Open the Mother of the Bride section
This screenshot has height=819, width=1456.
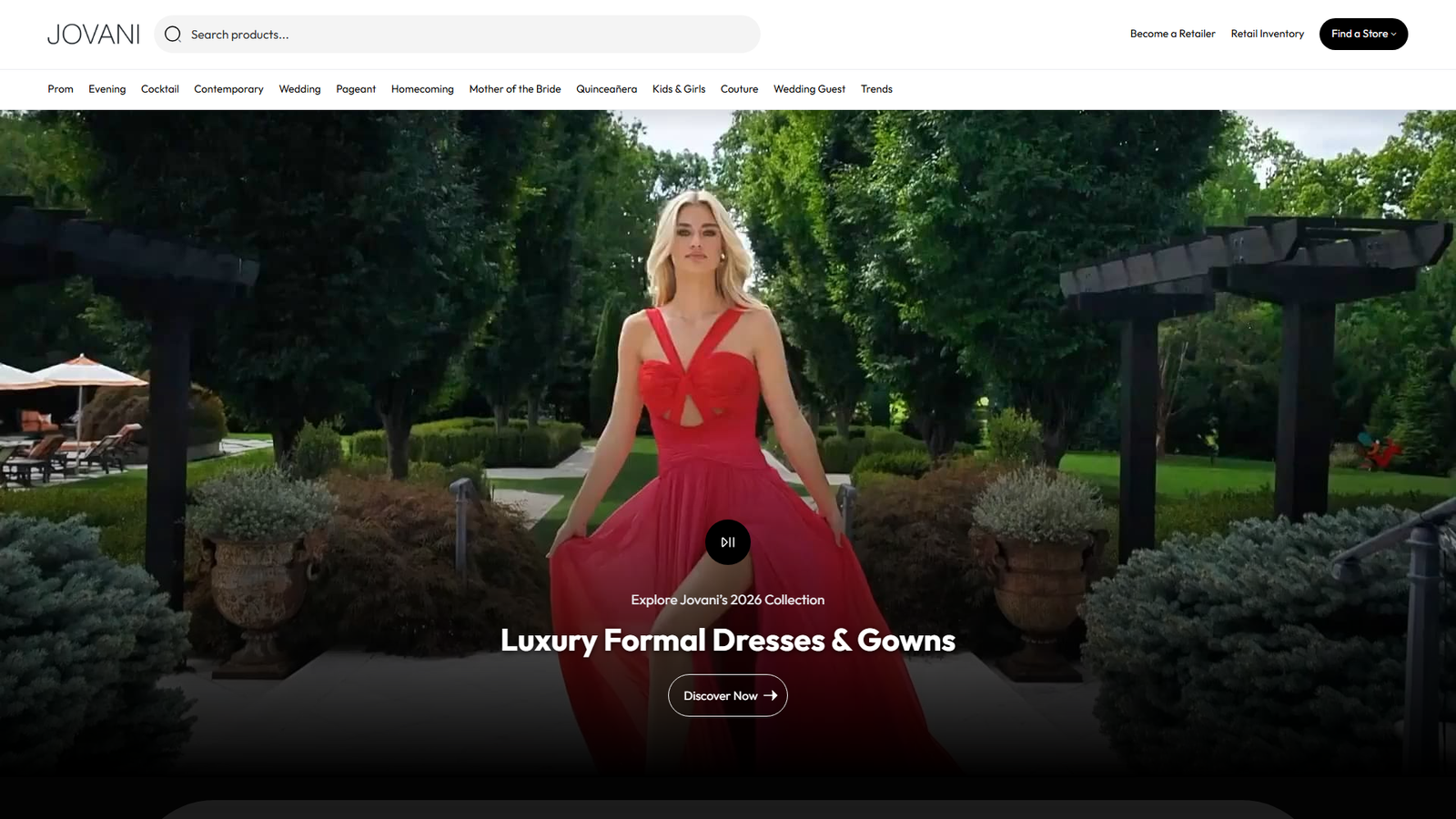coord(514,89)
